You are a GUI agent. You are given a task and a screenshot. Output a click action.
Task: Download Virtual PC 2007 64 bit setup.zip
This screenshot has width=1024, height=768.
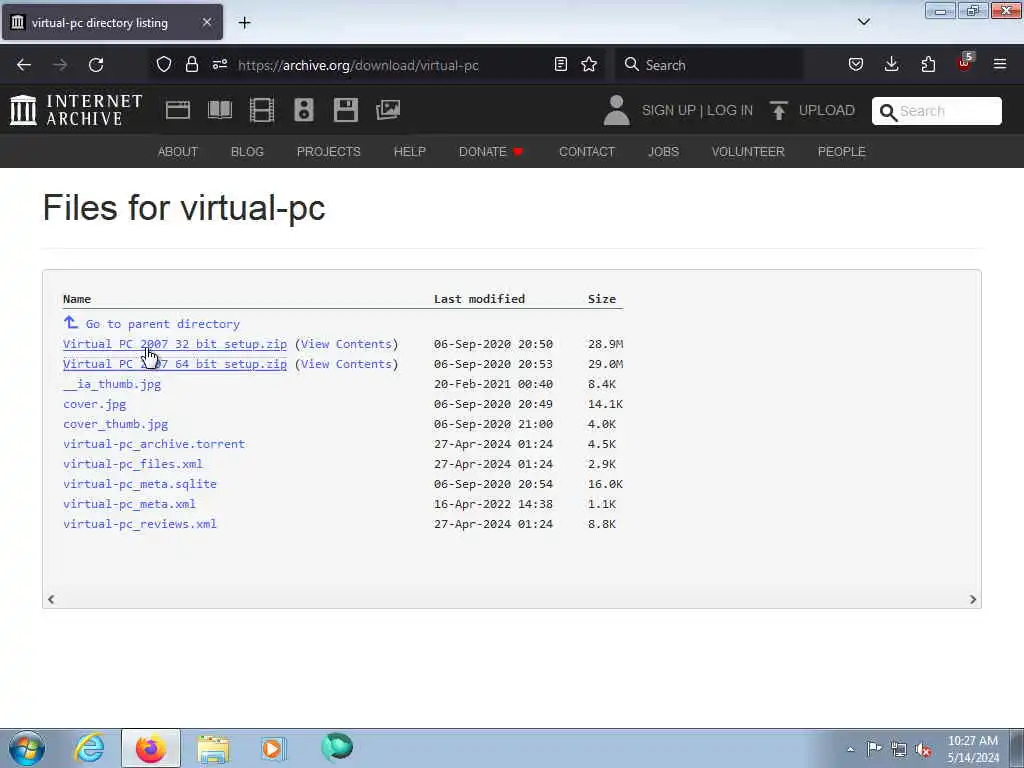point(174,364)
